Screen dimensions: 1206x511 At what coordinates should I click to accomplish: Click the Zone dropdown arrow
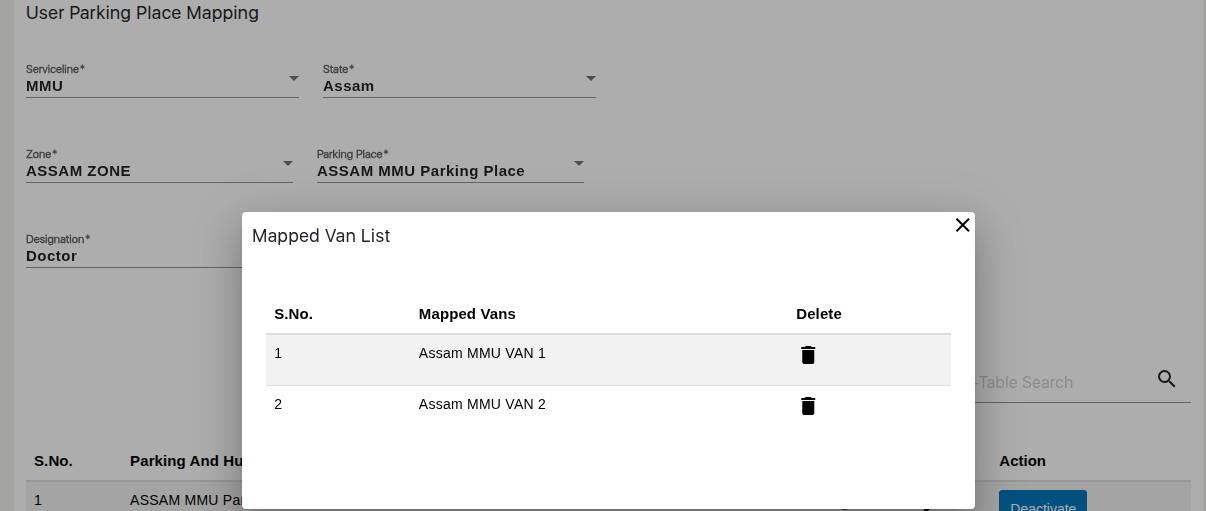pyautogui.click(x=287, y=163)
